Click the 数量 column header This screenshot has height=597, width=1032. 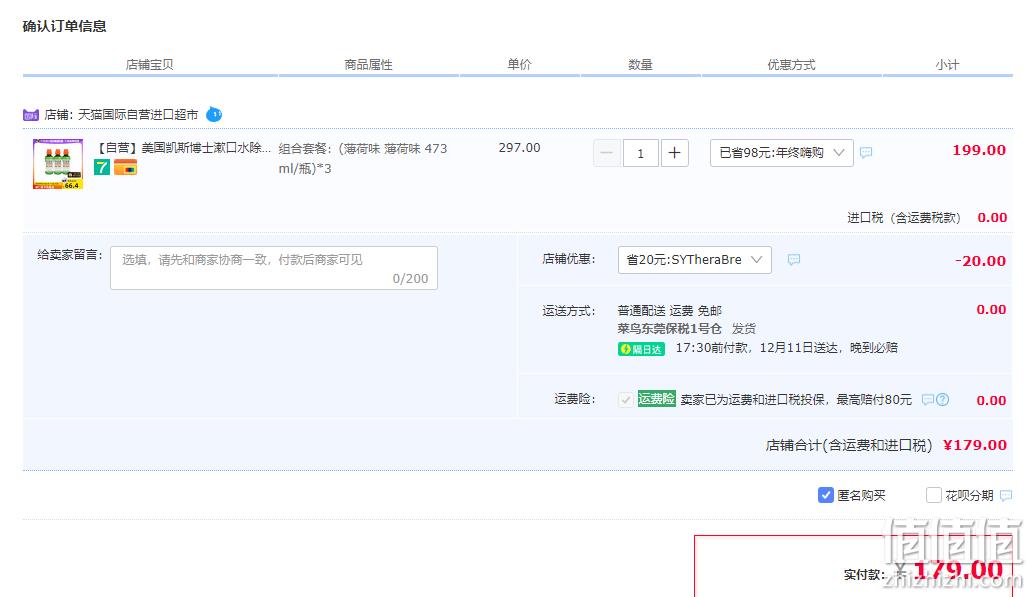coord(640,65)
